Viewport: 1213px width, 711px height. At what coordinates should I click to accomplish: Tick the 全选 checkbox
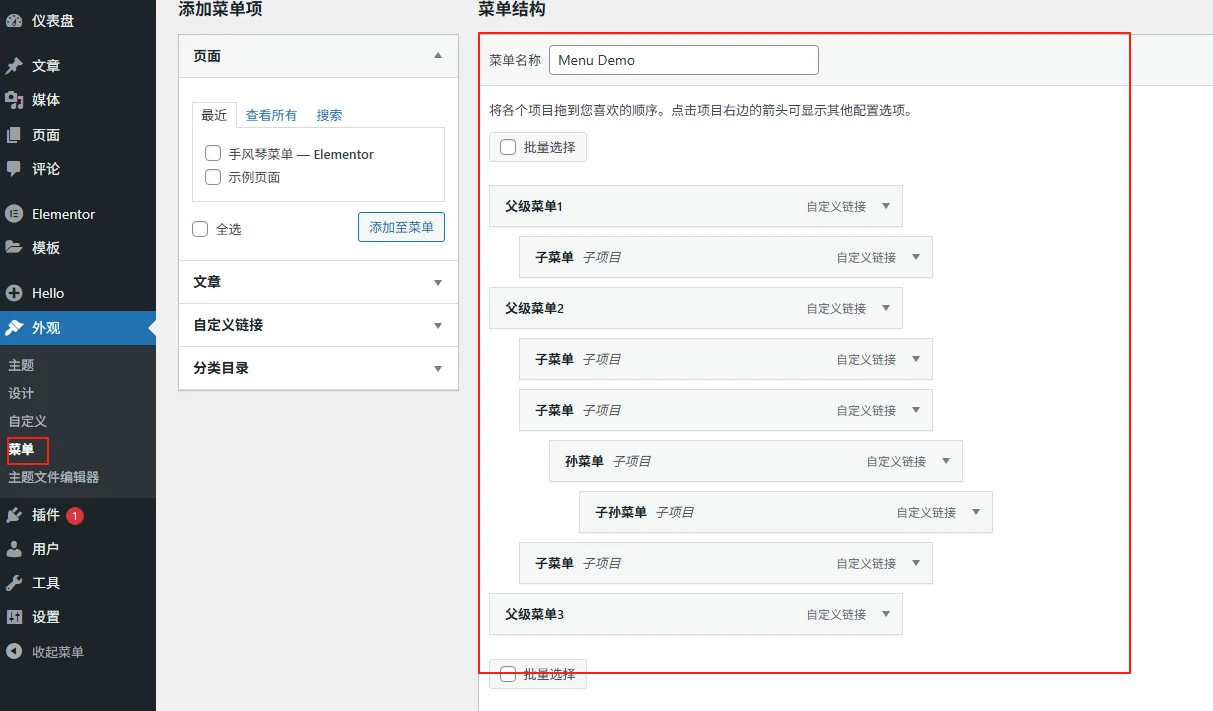click(200, 229)
